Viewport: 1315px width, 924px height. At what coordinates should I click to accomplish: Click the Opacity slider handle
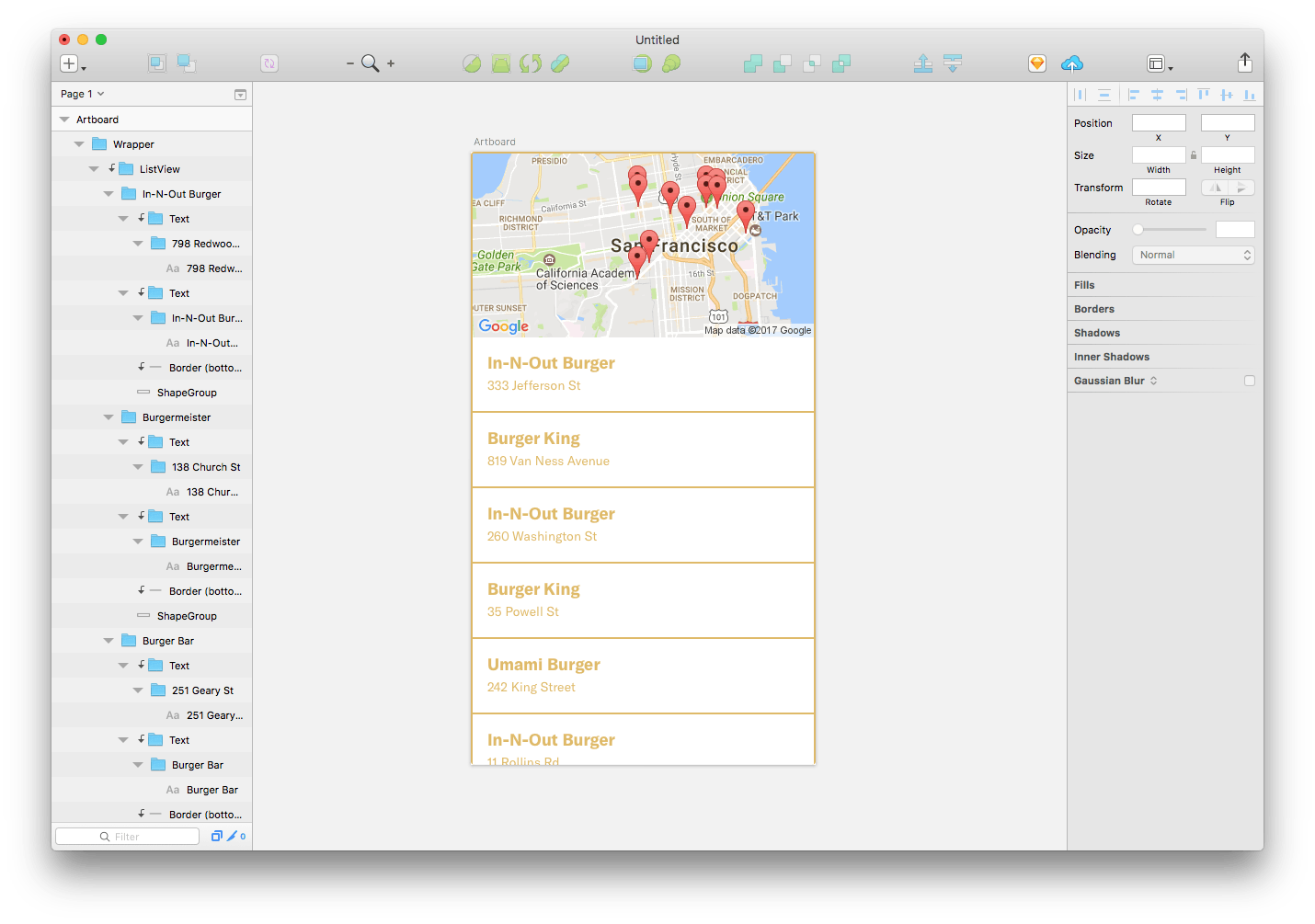(x=1138, y=230)
